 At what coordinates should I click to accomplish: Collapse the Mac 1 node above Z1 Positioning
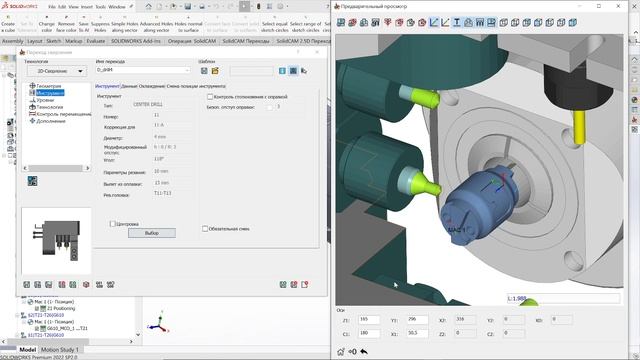tap(24, 302)
